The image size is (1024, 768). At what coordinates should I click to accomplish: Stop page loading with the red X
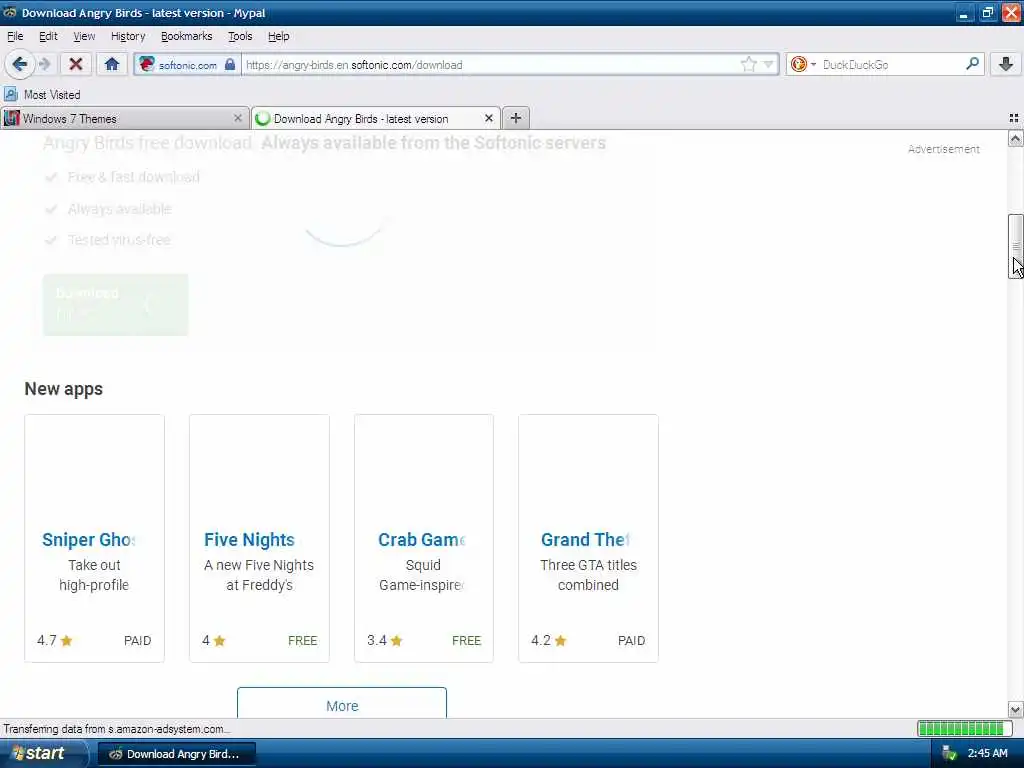click(76, 64)
